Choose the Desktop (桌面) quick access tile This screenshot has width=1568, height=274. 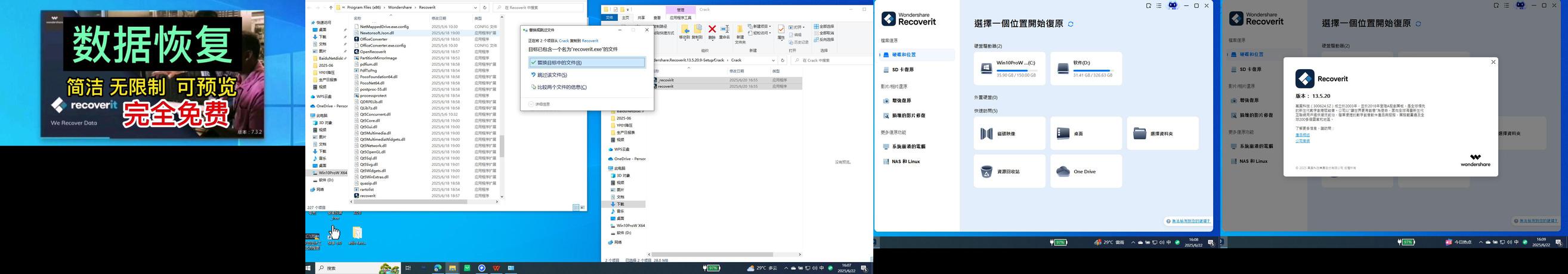pyautogui.click(x=1086, y=133)
